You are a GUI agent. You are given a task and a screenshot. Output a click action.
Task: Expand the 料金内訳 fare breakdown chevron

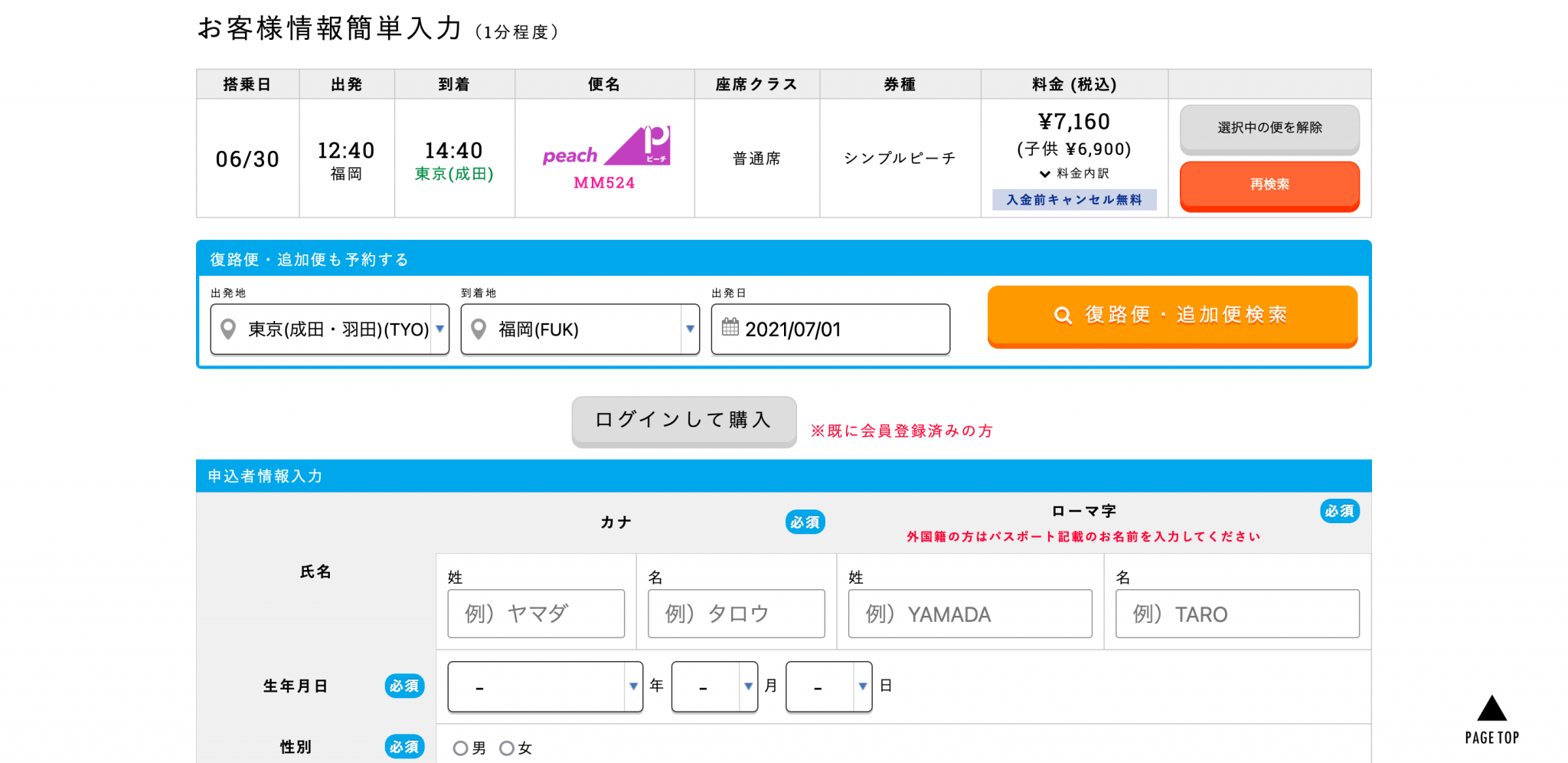click(1044, 174)
